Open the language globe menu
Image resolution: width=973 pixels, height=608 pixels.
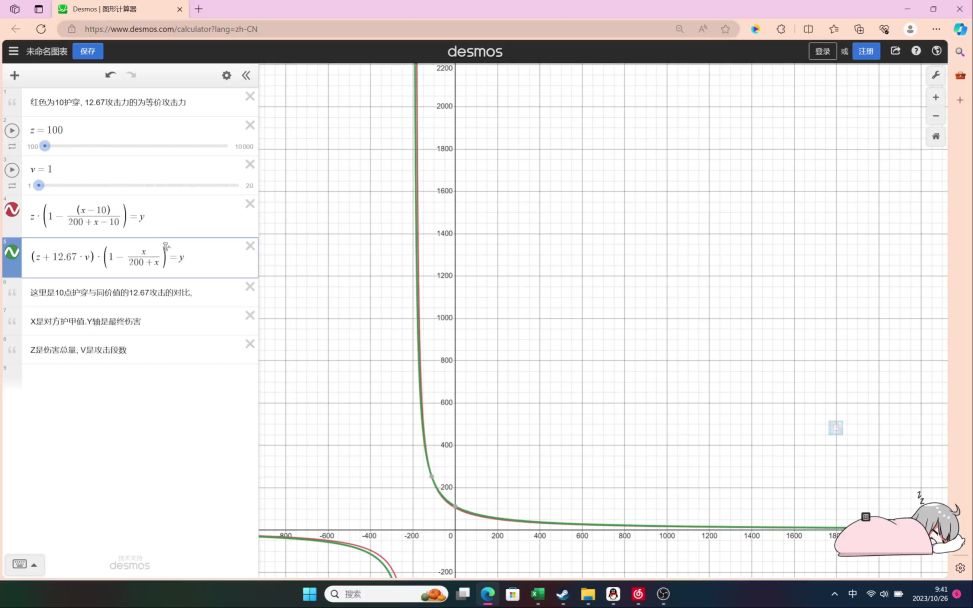pyautogui.click(x=936, y=51)
